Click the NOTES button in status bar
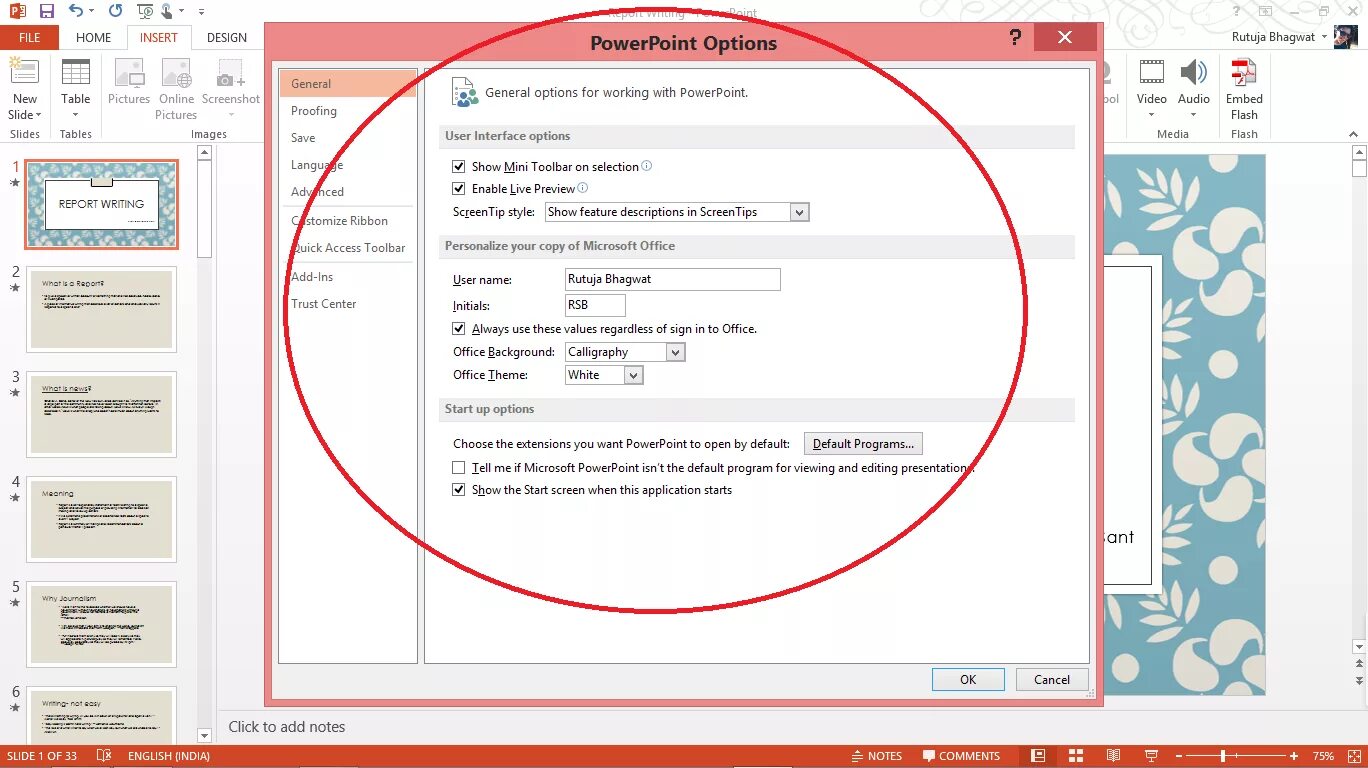This screenshot has height=768, width=1368. click(x=876, y=756)
